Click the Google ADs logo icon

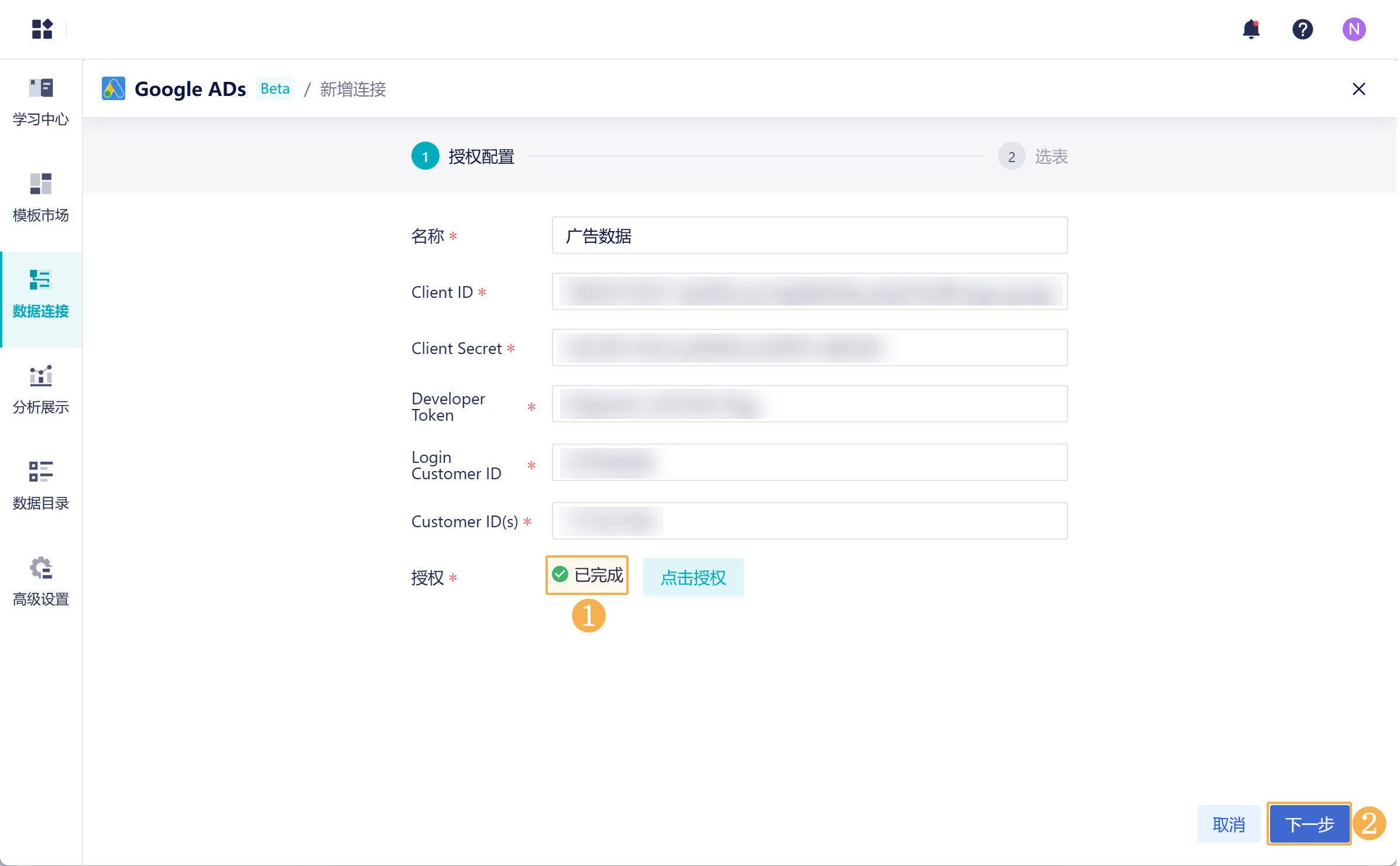pos(114,89)
